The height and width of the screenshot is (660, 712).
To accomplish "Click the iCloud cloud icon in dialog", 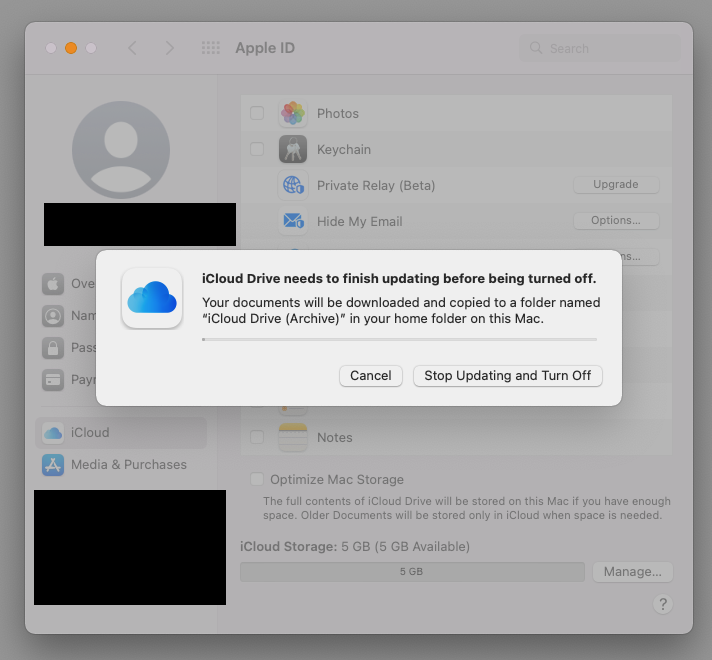I will 152,298.
